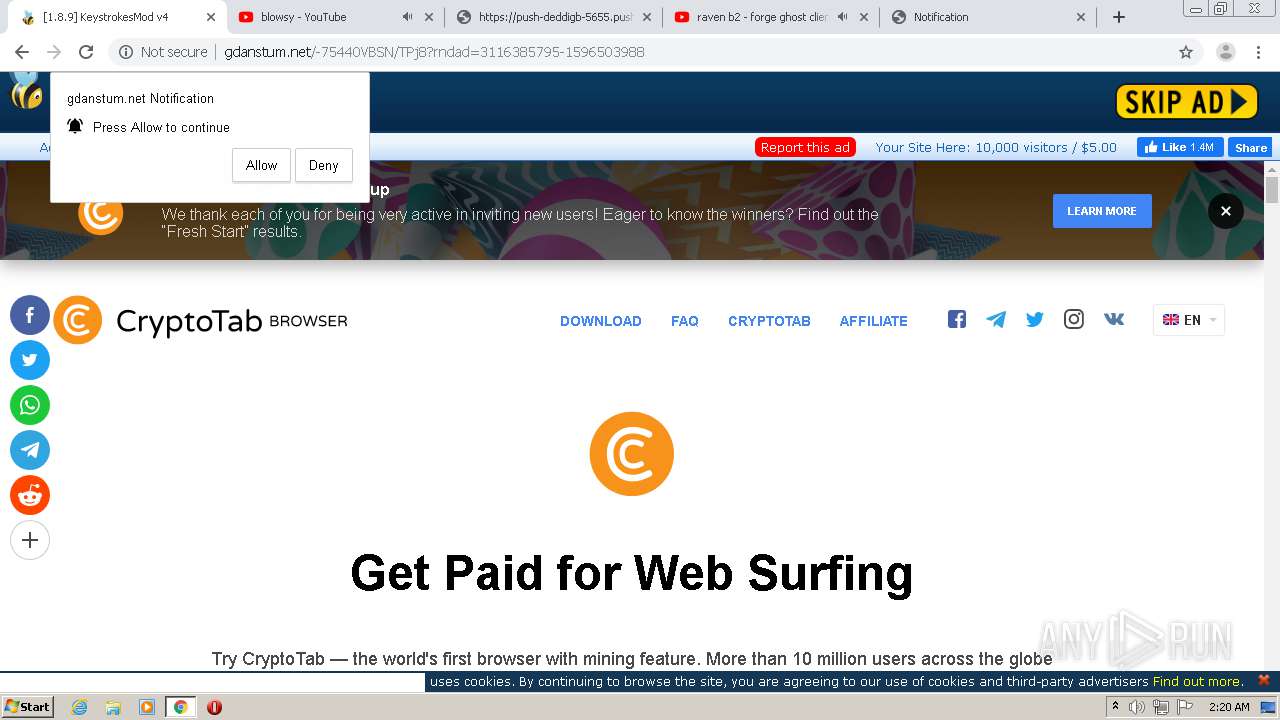Switch to the push-deddigb tab
1280x720 pixels.
click(555, 17)
